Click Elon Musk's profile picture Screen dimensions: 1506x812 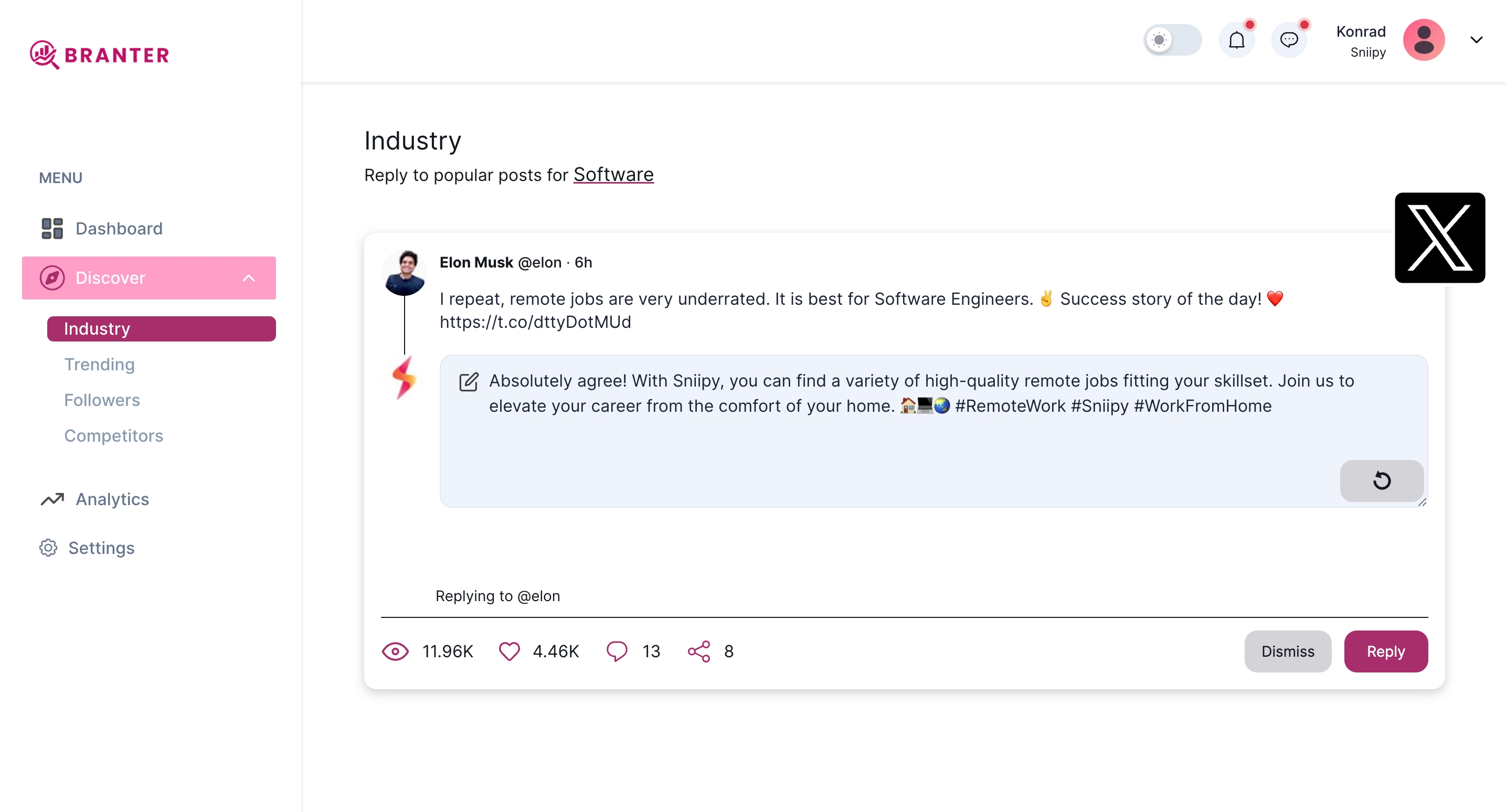(x=404, y=272)
